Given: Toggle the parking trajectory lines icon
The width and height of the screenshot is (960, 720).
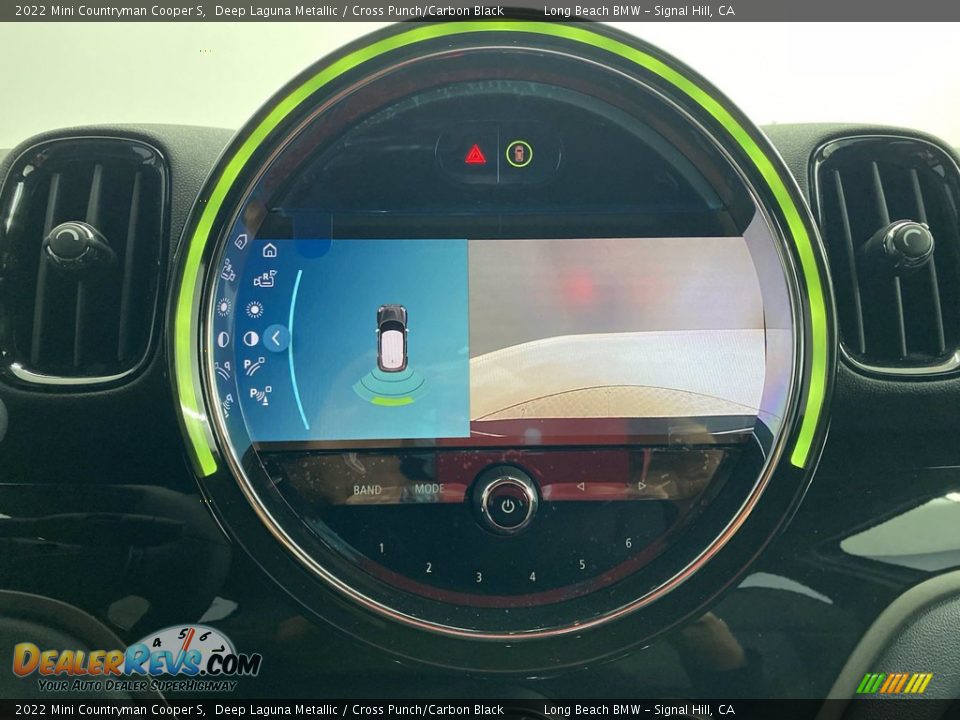Looking at the screenshot, I should (x=253, y=366).
